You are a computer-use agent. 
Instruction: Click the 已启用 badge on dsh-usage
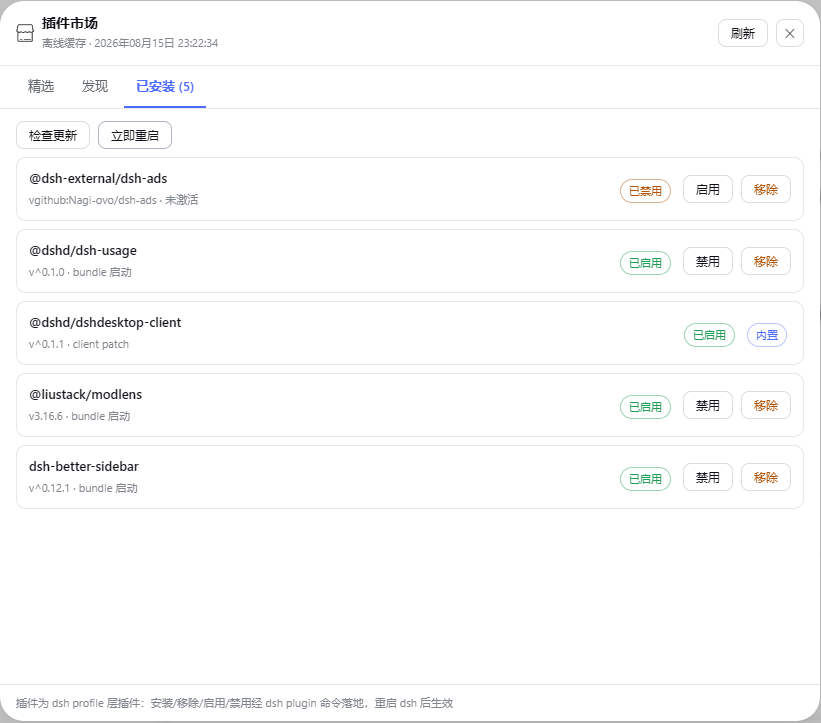click(x=645, y=263)
